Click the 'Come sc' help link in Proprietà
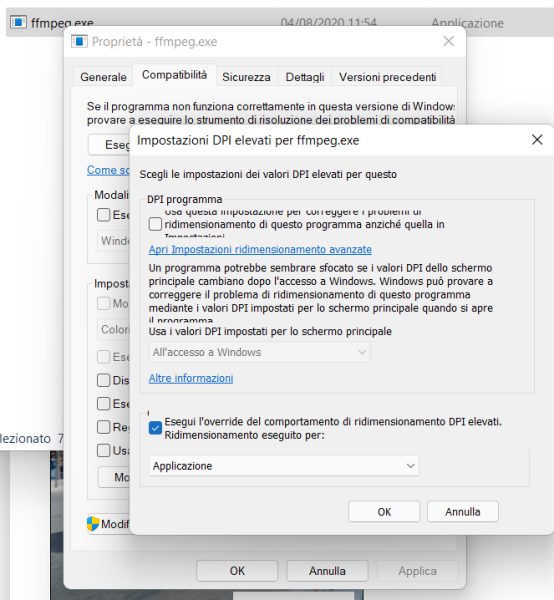Viewport: 554px width, 600px height. click(108, 170)
